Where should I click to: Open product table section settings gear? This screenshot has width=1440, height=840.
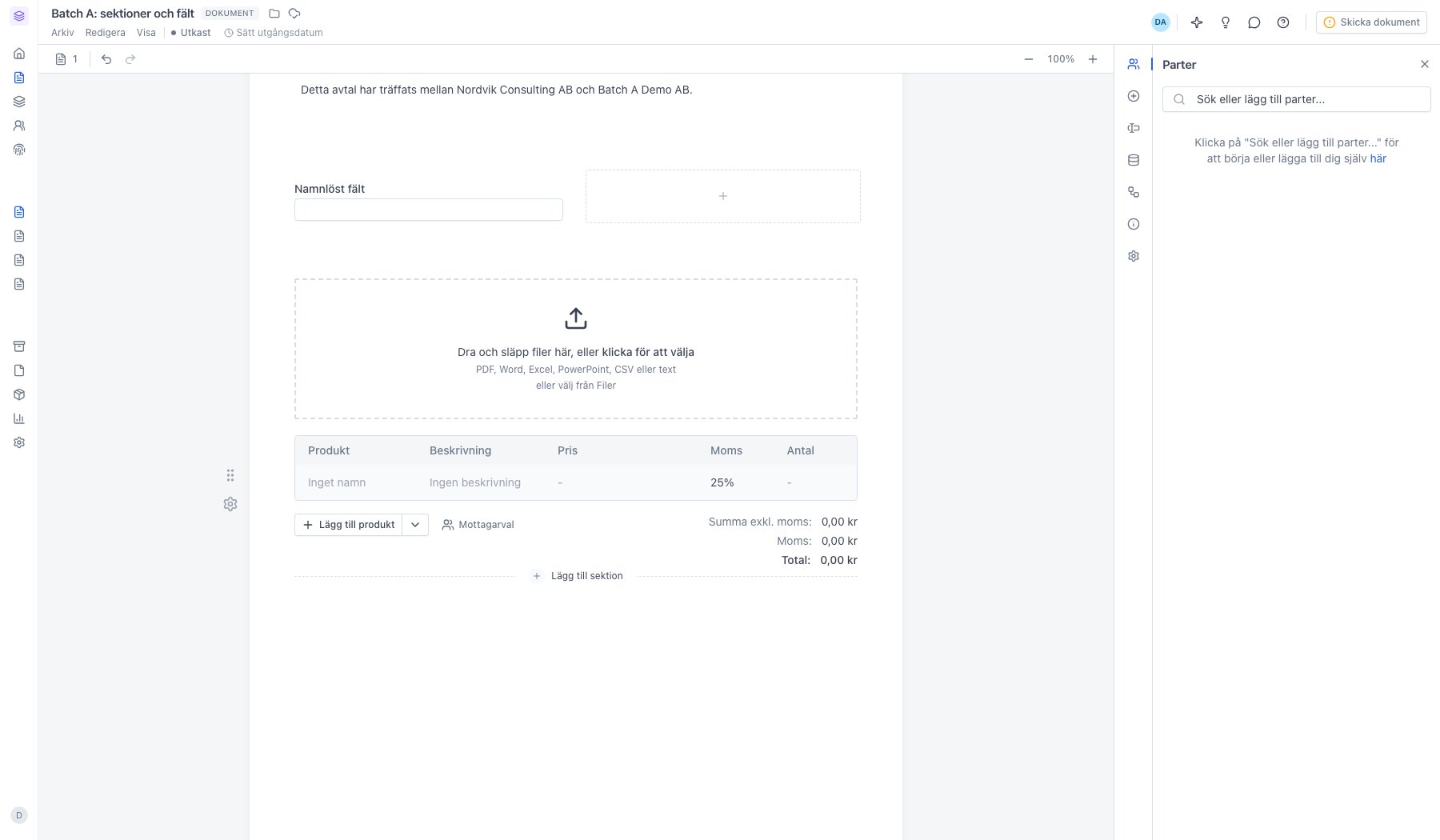pos(230,504)
